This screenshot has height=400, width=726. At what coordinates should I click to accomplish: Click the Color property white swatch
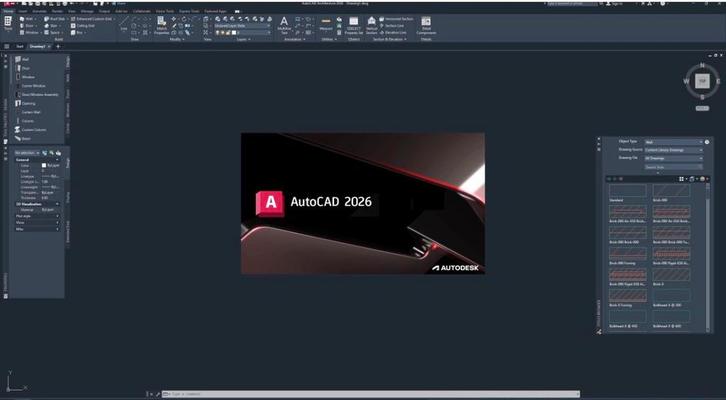45,166
